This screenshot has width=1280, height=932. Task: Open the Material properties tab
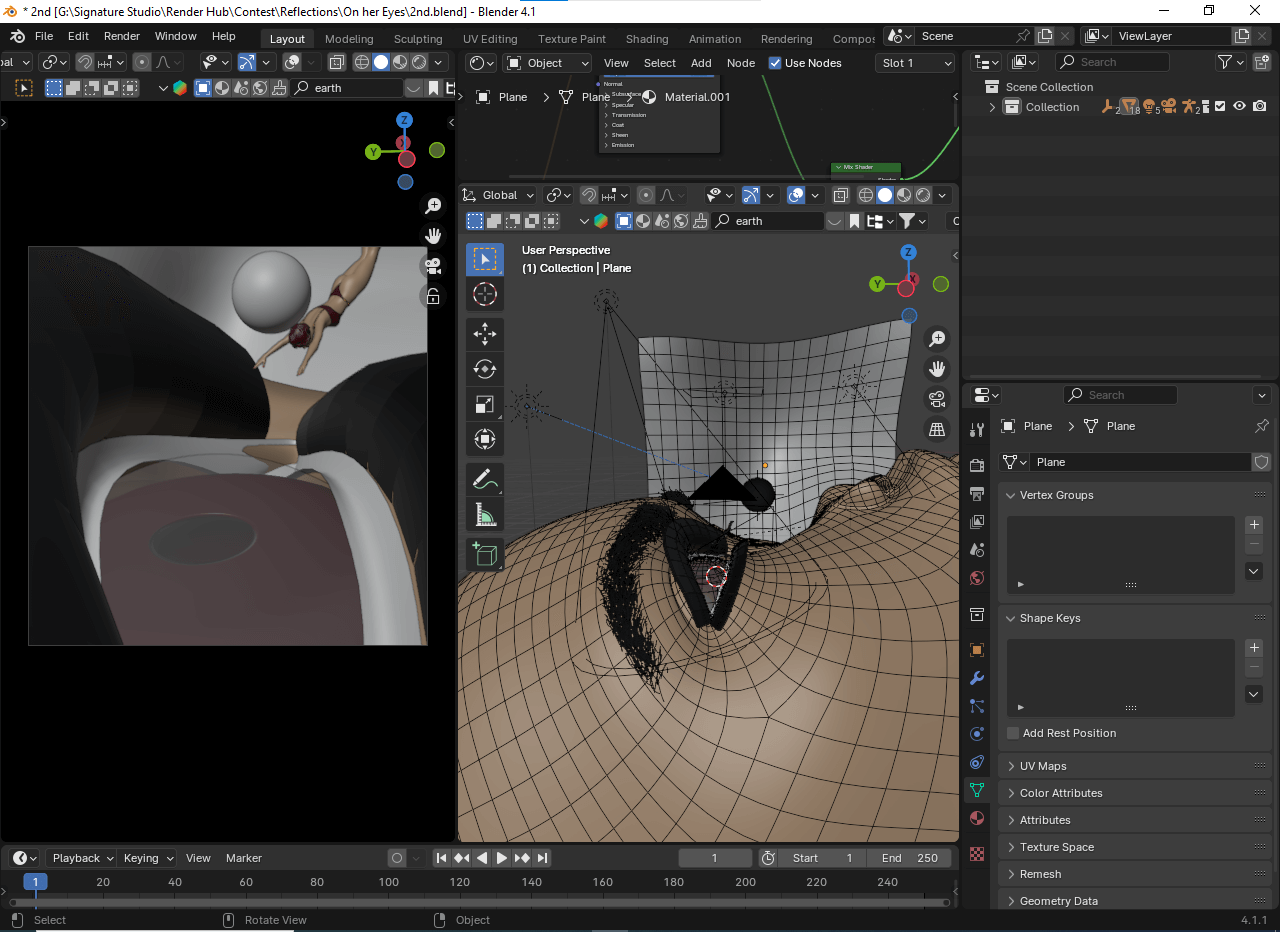coord(977,818)
